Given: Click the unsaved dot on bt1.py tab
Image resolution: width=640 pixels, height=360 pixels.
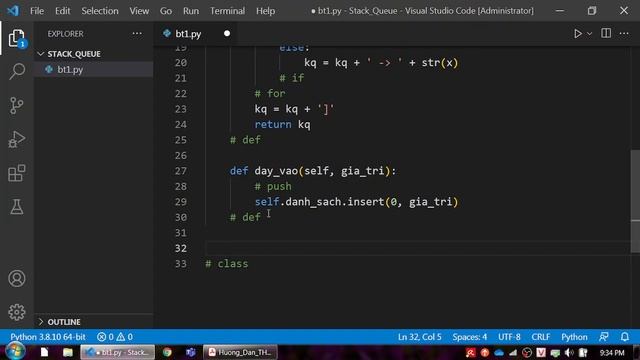Looking at the screenshot, I should click(x=227, y=33).
